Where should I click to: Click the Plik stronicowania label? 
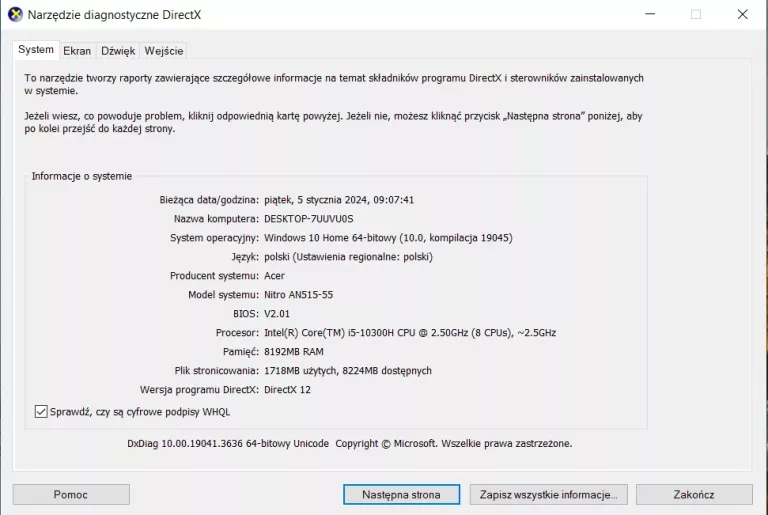coord(216,371)
